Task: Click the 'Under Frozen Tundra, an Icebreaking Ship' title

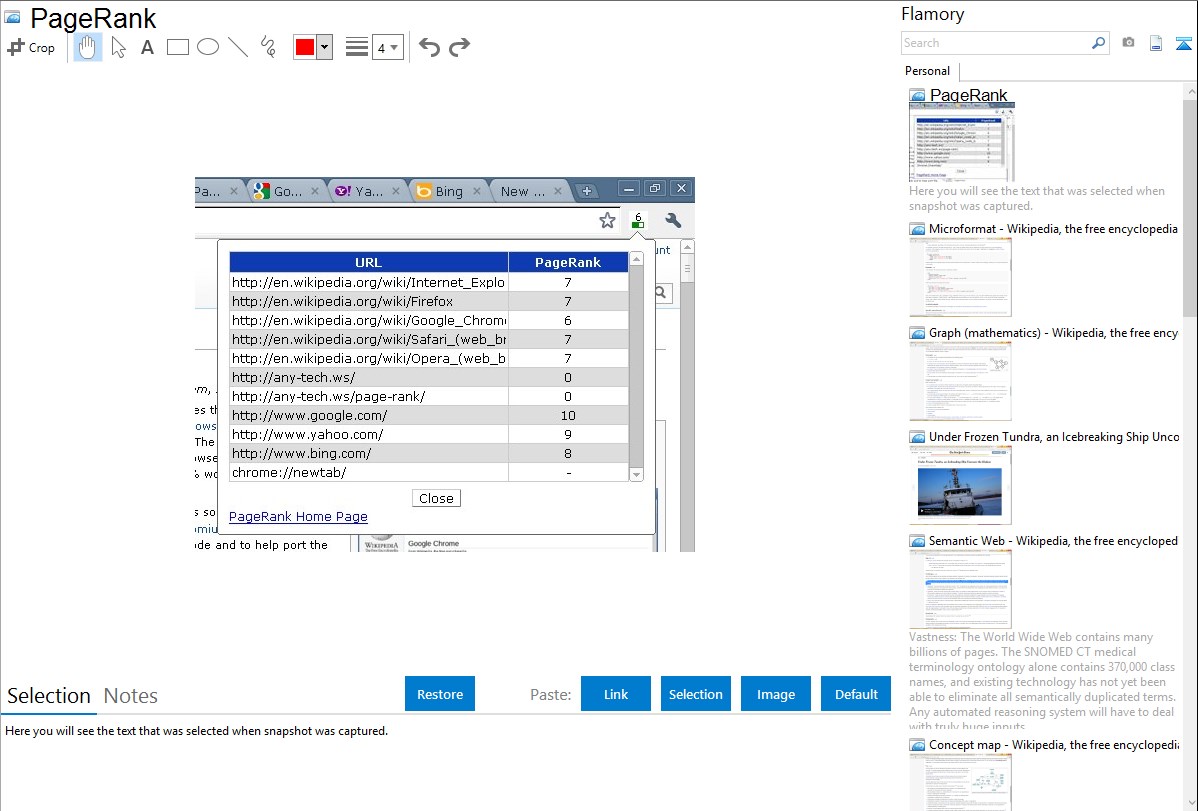Action: (x=1054, y=436)
